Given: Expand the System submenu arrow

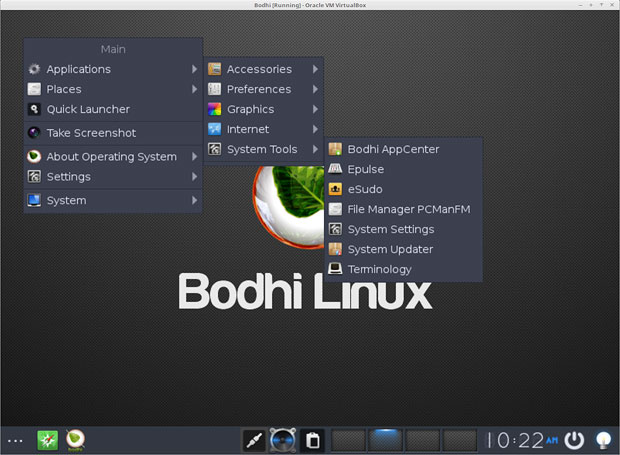Looking at the screenshot, I should (194, 200).
